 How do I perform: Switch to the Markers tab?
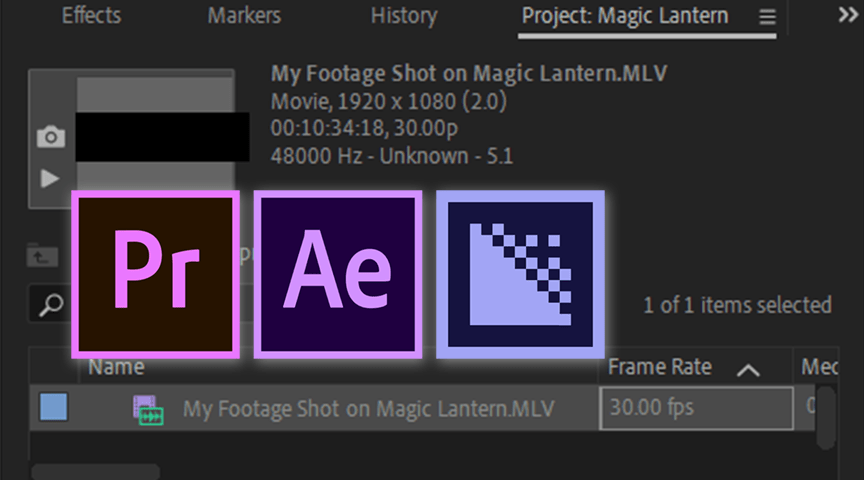click(244, 17)
